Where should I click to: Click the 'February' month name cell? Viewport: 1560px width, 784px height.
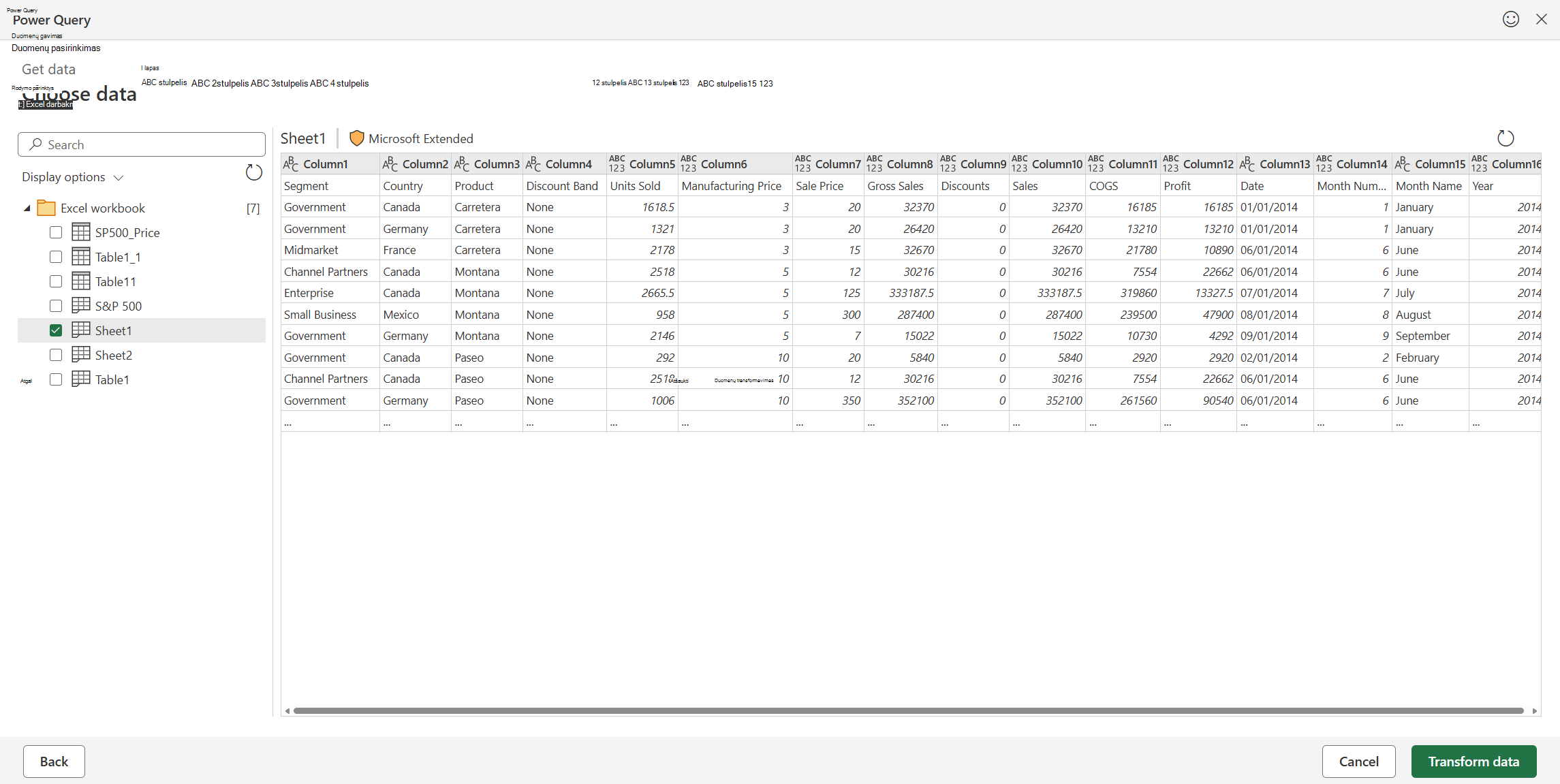tap(1430, 358)
